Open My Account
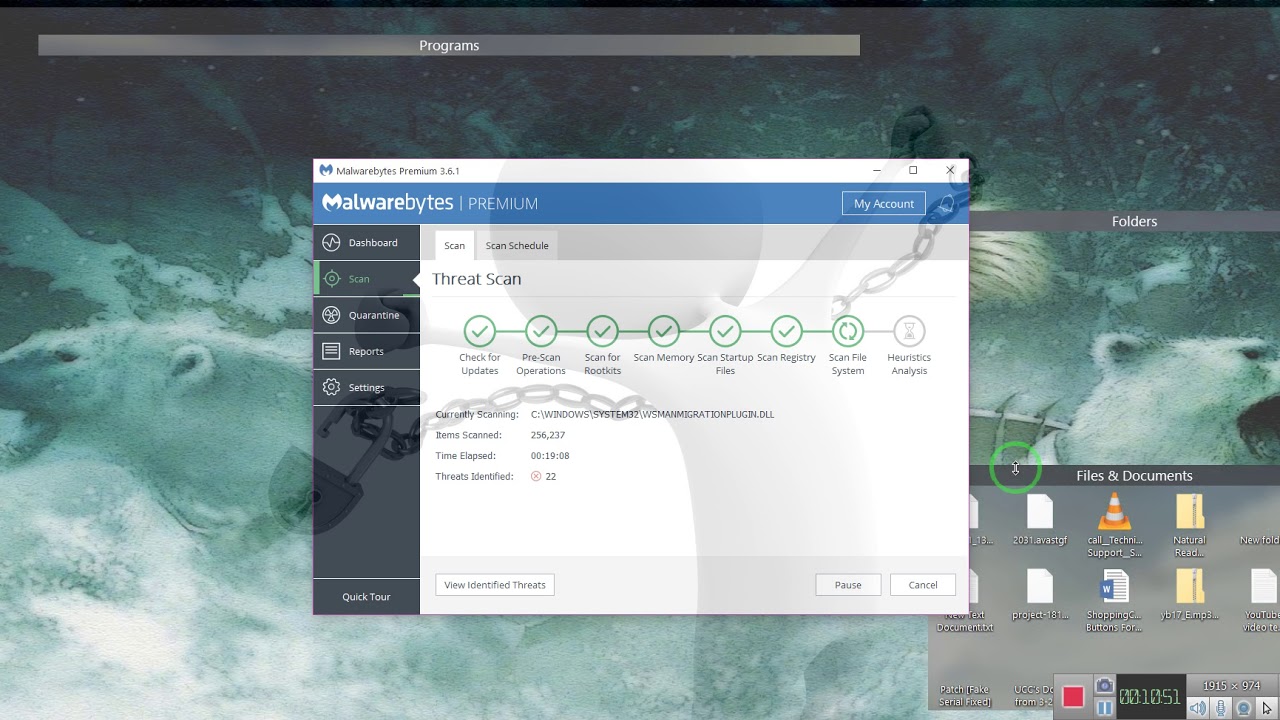Viewport: 1280px width, 720px height. 884,204
